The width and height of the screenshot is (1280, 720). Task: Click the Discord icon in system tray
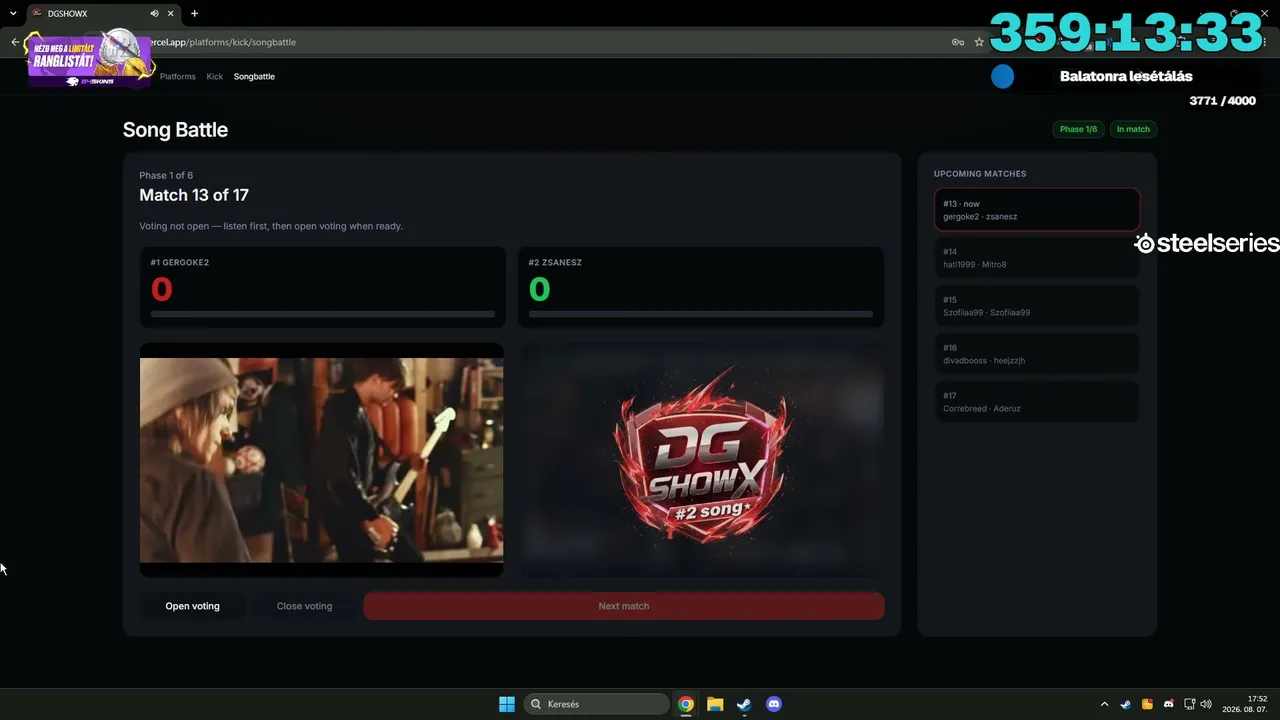point(1168,704)
